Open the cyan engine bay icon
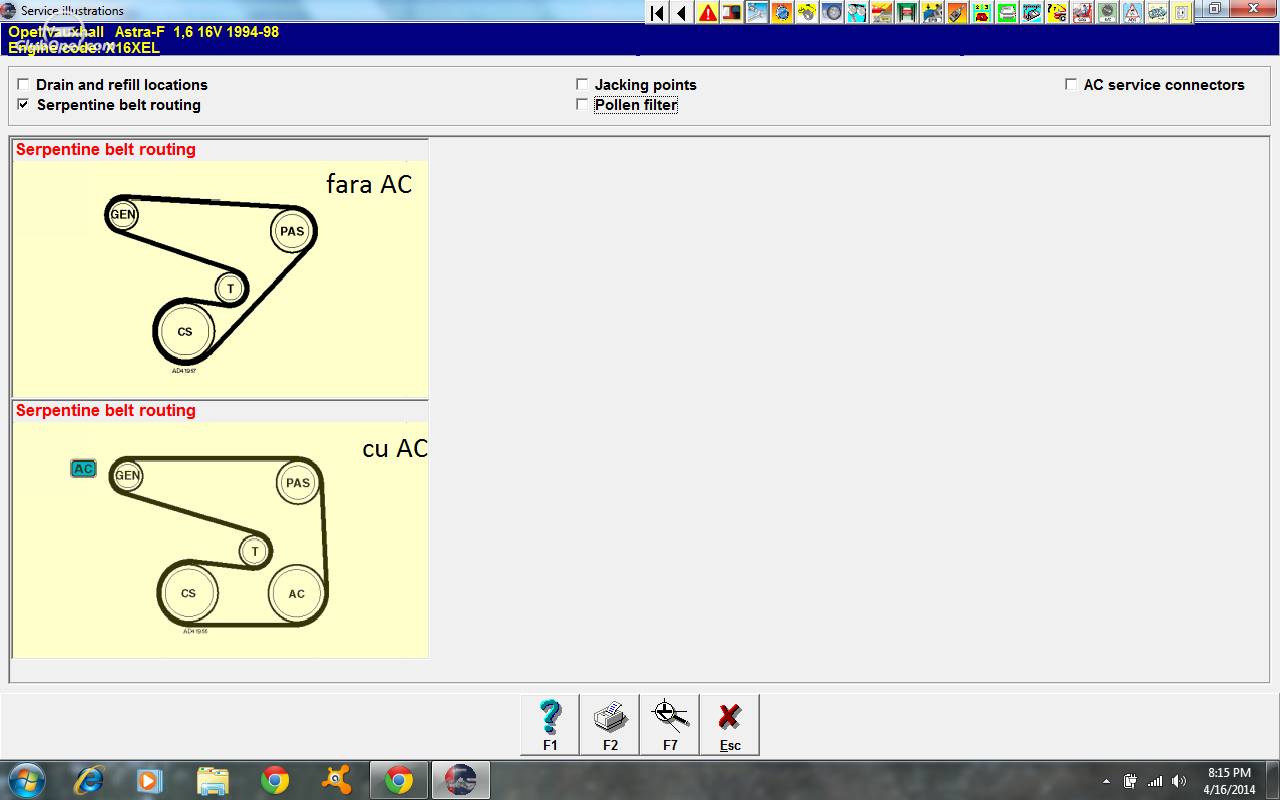The image size is (1280, 800). [x=1032, y=12]
